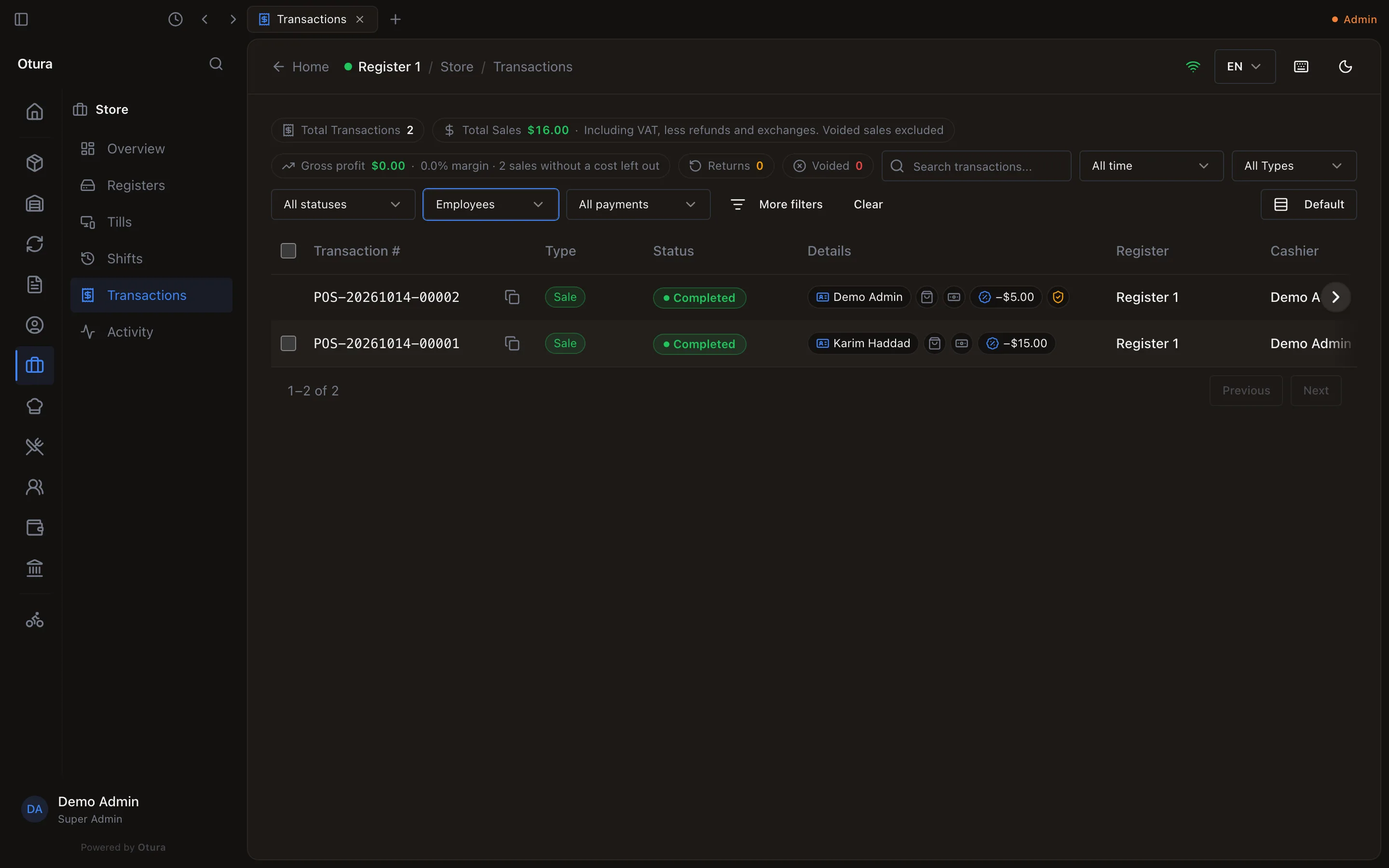Open the bank building icon in rail

pos(34,569)
